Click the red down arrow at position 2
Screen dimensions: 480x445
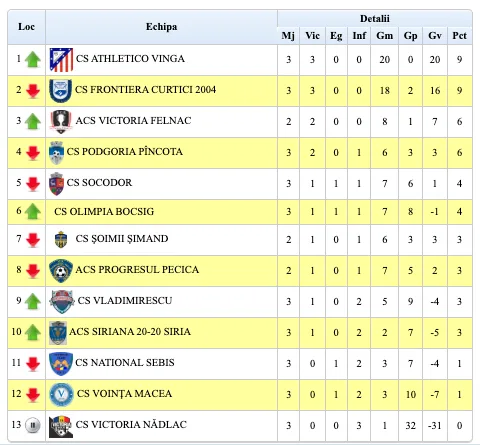[x=33, y=91]
